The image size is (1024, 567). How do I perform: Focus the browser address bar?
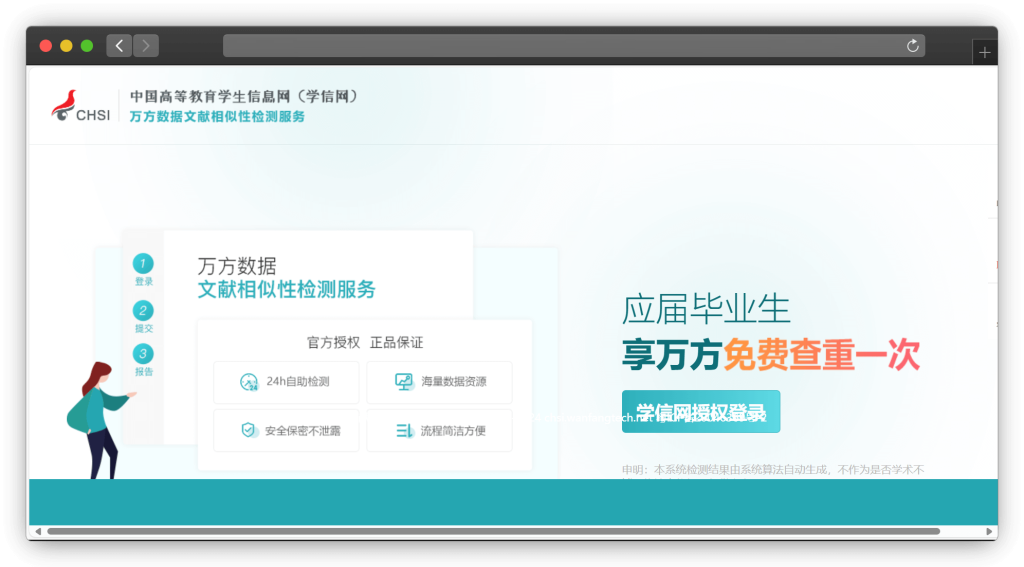[560, 46]
